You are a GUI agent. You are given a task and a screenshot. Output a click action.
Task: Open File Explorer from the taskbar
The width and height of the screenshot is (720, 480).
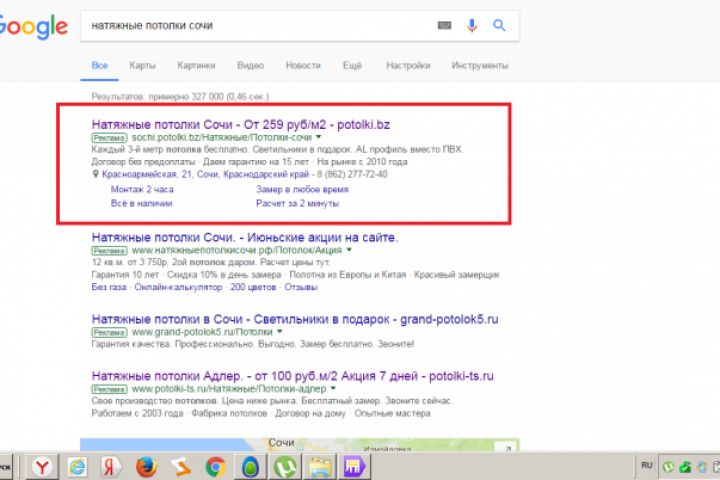(320, 467)
